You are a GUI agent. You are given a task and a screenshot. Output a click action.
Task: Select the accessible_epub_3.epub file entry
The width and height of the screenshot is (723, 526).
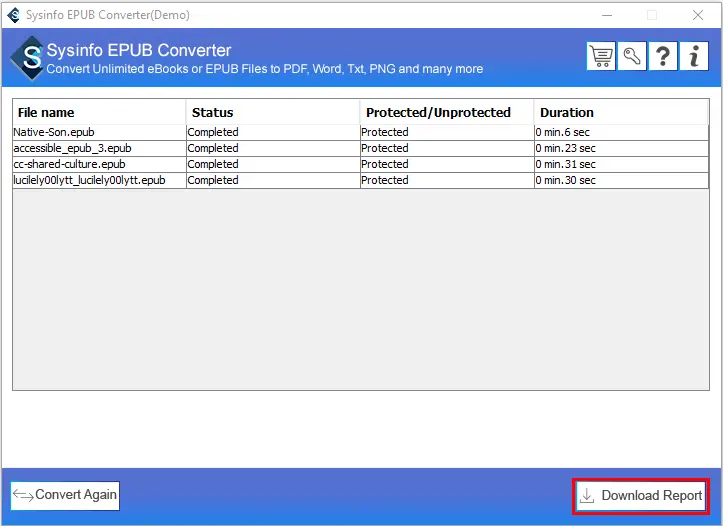pyautogui.click(x=72, y=148)
